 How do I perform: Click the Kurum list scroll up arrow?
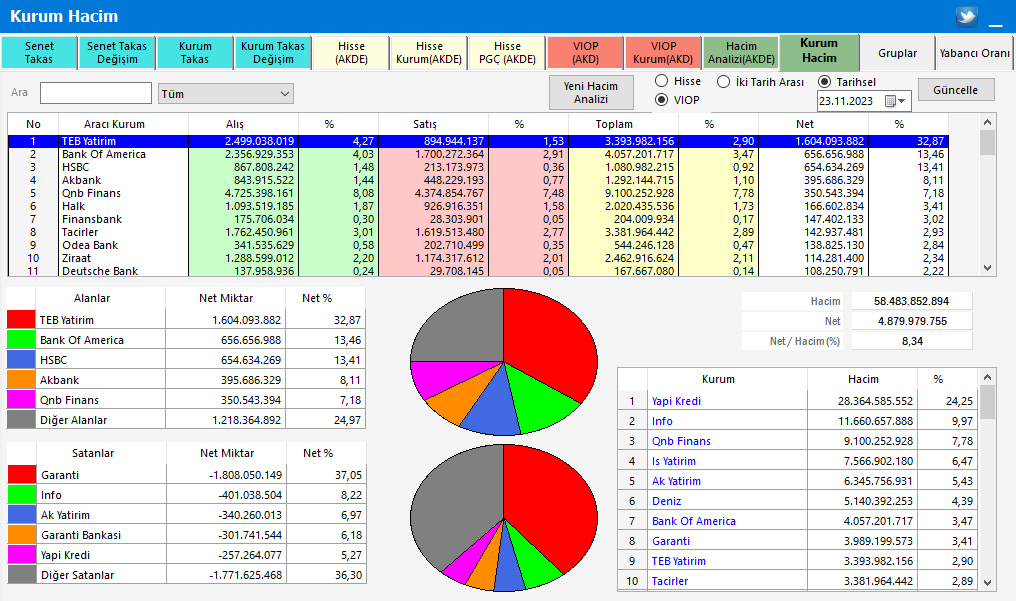pos(987,377)
